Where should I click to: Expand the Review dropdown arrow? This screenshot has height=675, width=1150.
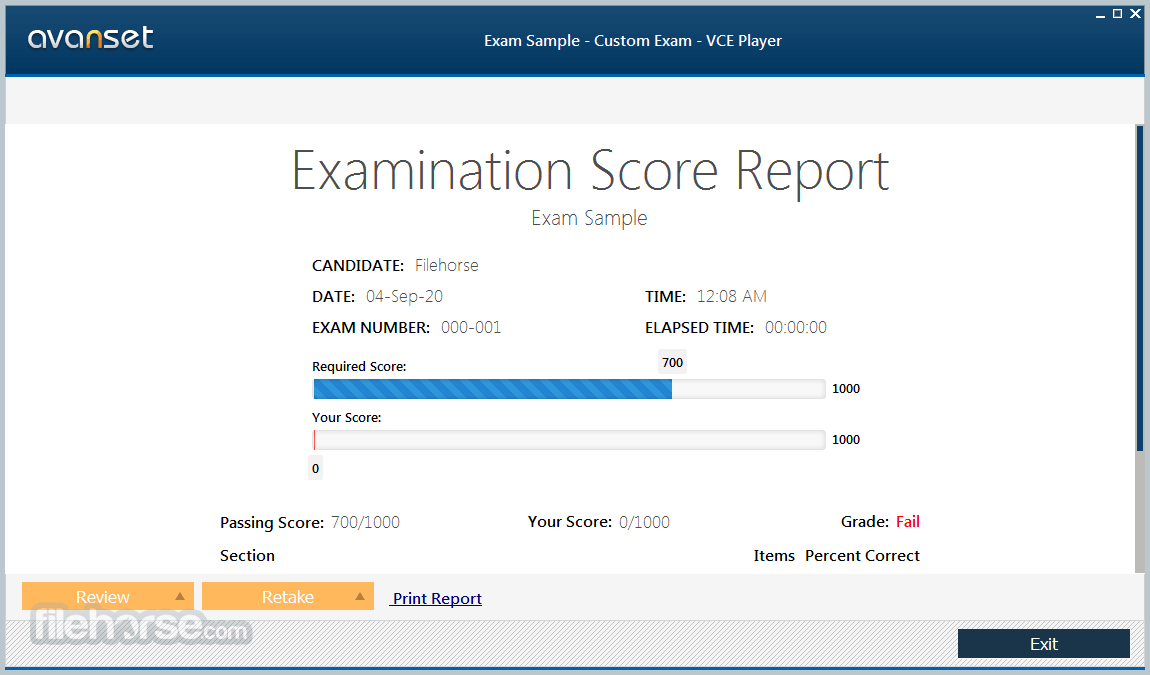coord(180,596)
